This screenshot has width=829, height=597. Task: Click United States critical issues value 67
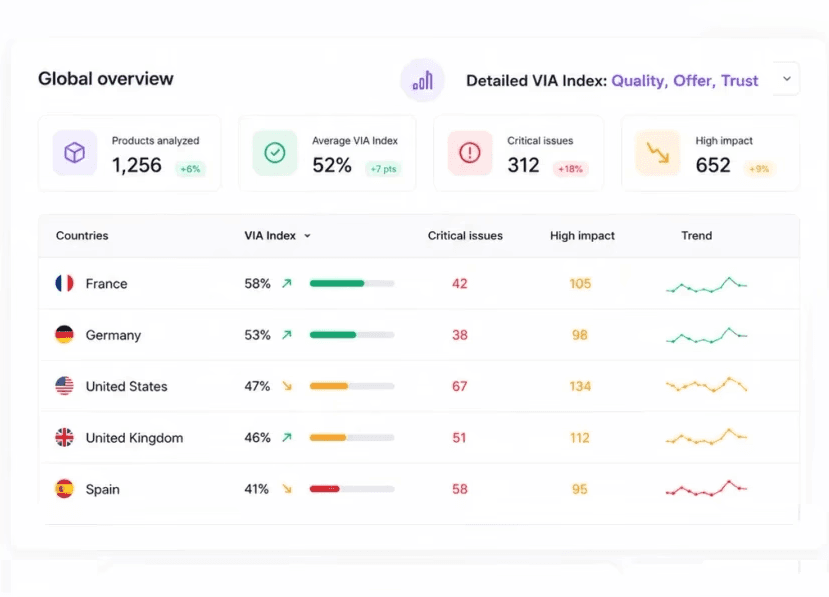[459, 387]
